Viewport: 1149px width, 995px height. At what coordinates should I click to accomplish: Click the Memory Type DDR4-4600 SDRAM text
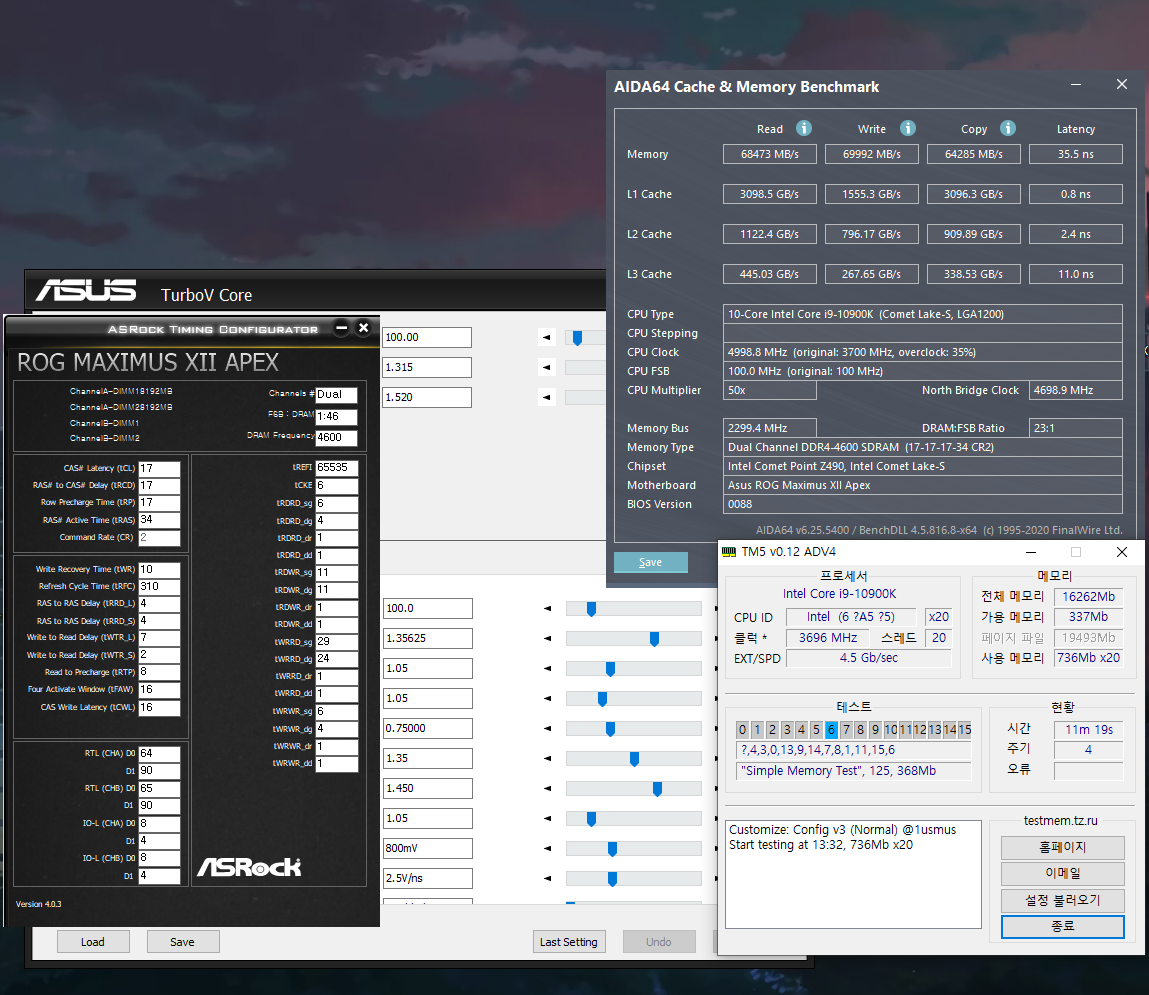pyautogui.click(x=861, y=447)
